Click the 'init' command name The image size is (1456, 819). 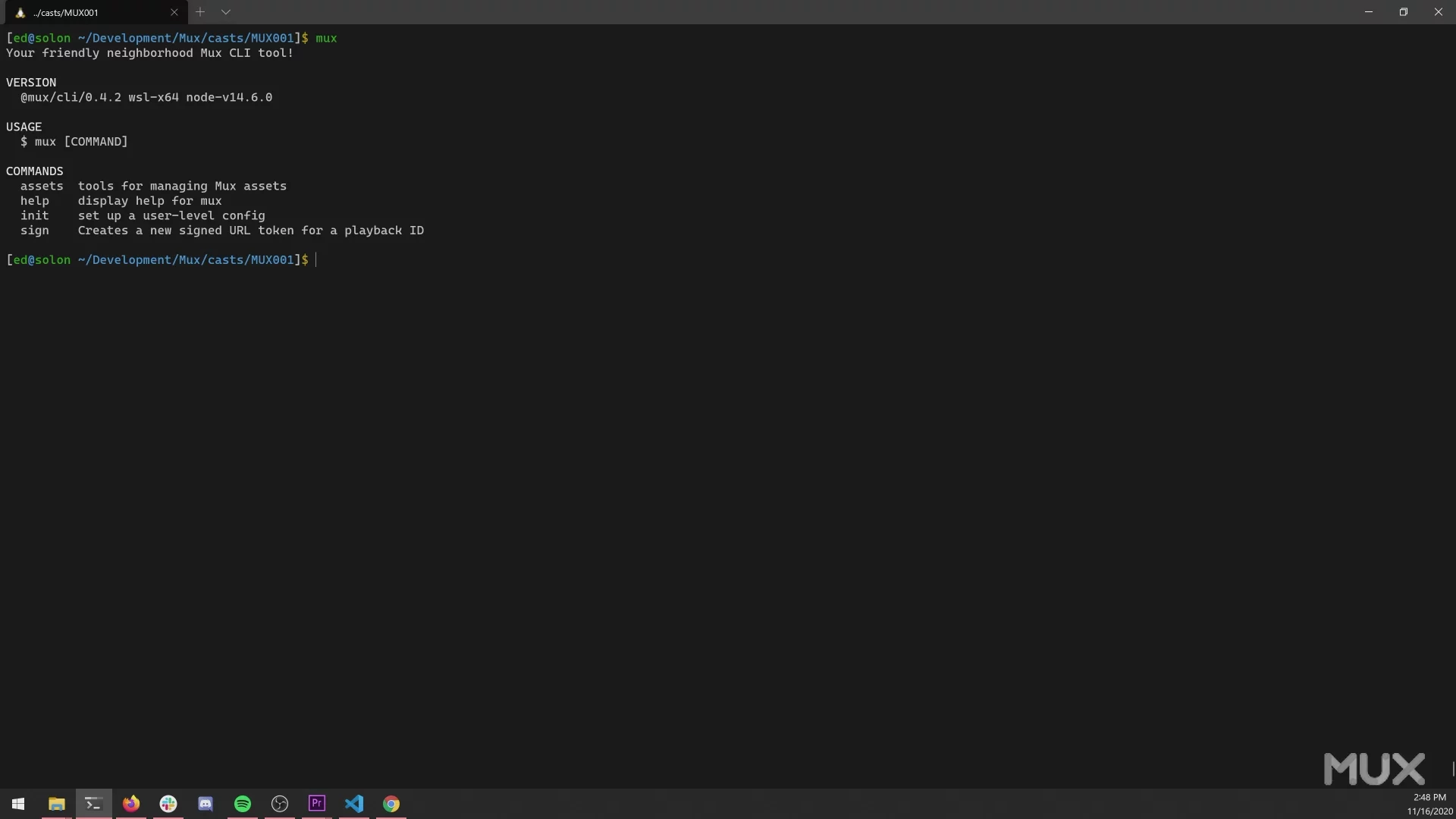click(x=35, y=216)
